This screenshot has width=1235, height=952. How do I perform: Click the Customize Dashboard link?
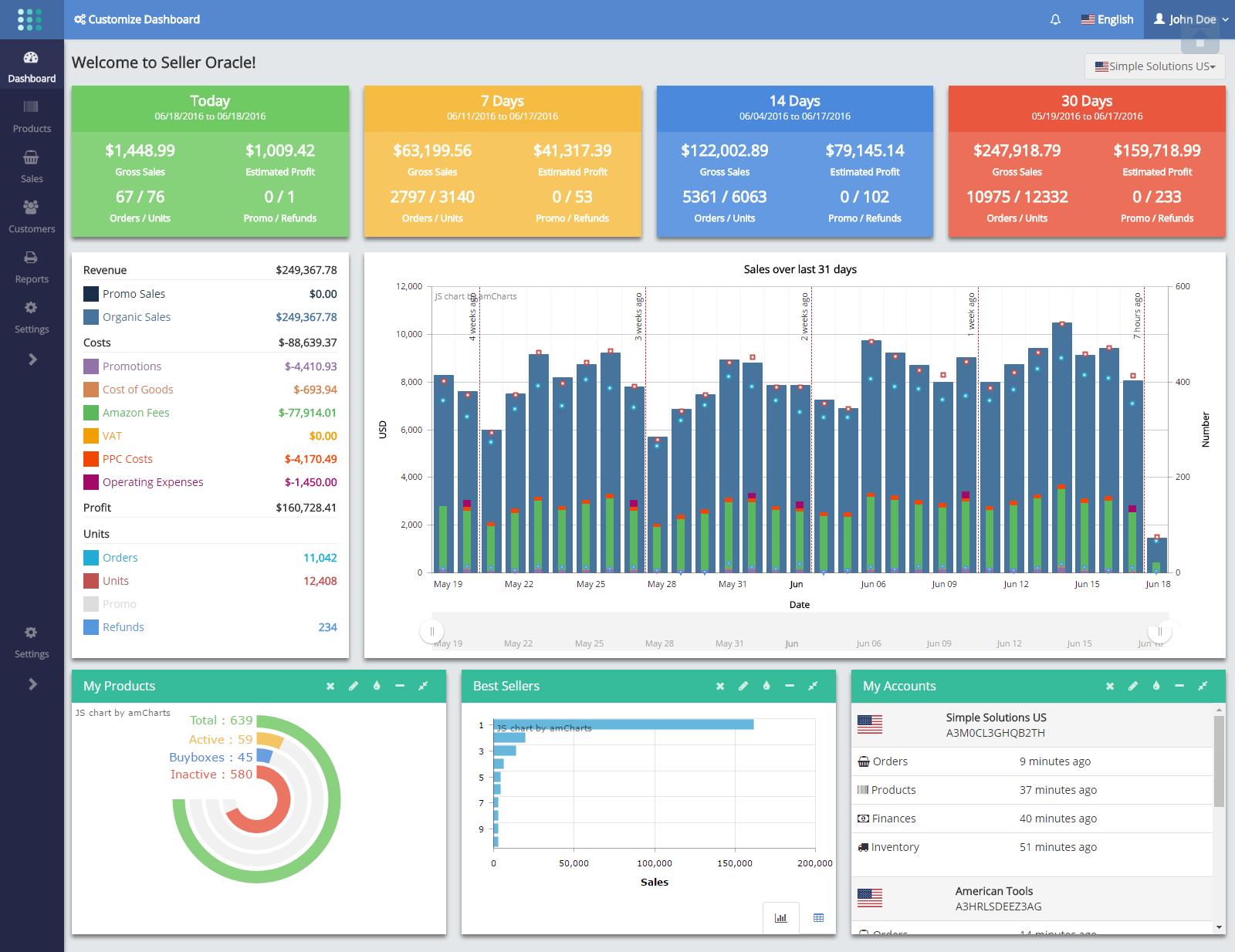point(137,19)
